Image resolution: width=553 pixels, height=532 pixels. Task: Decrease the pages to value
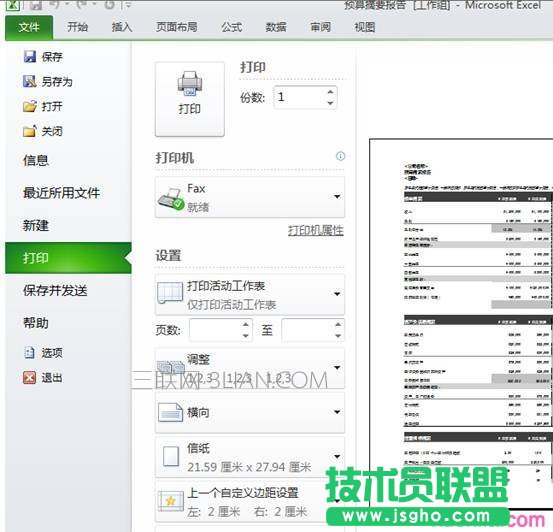(x=338, y=335)
